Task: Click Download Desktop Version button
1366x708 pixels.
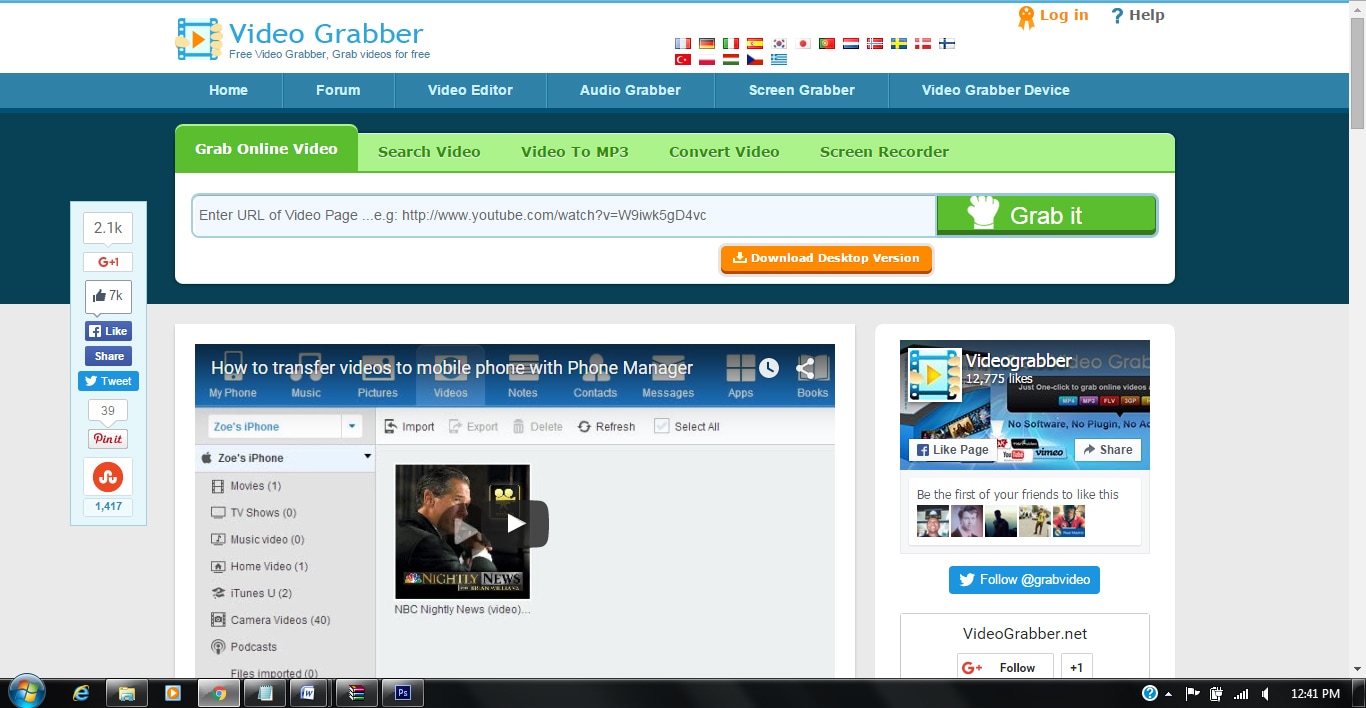Action: (x=826, y=258)
